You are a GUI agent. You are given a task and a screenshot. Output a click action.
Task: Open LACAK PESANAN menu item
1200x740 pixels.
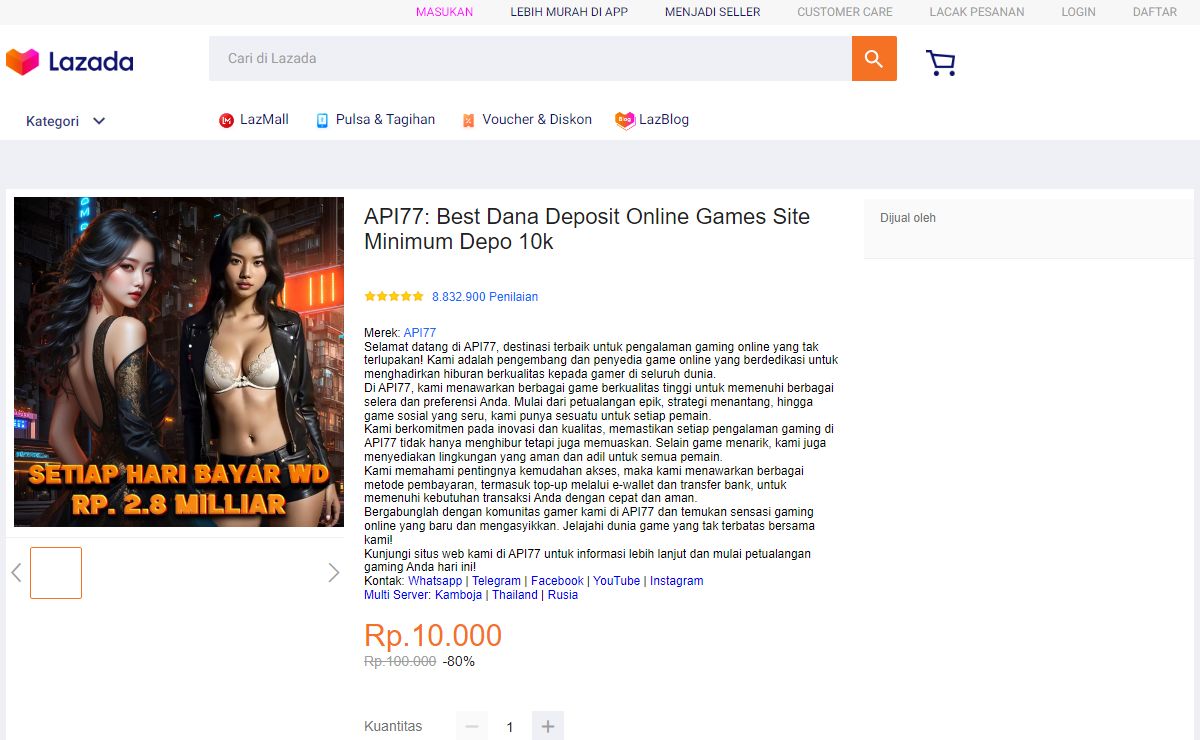pos(977,12)
